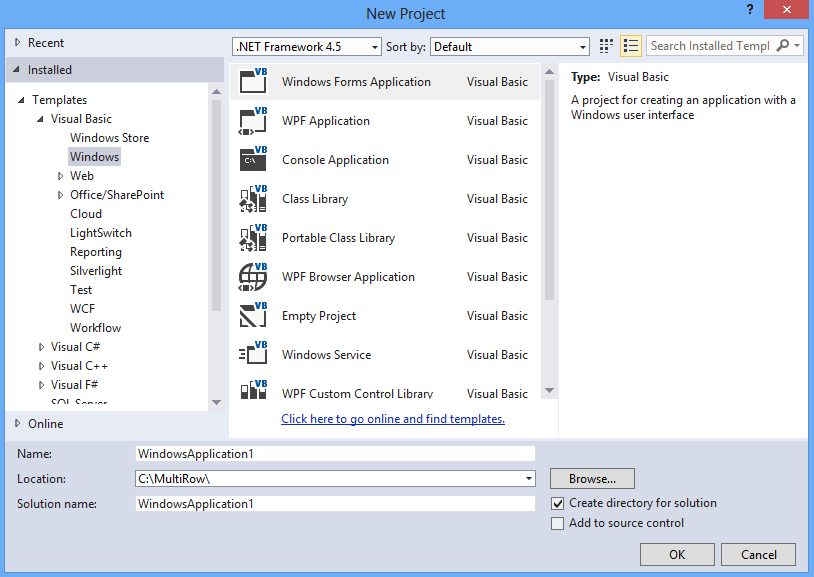This screenshot has height=577, width=814.
Task: Select the WCF template category
Action: point(83,308)
